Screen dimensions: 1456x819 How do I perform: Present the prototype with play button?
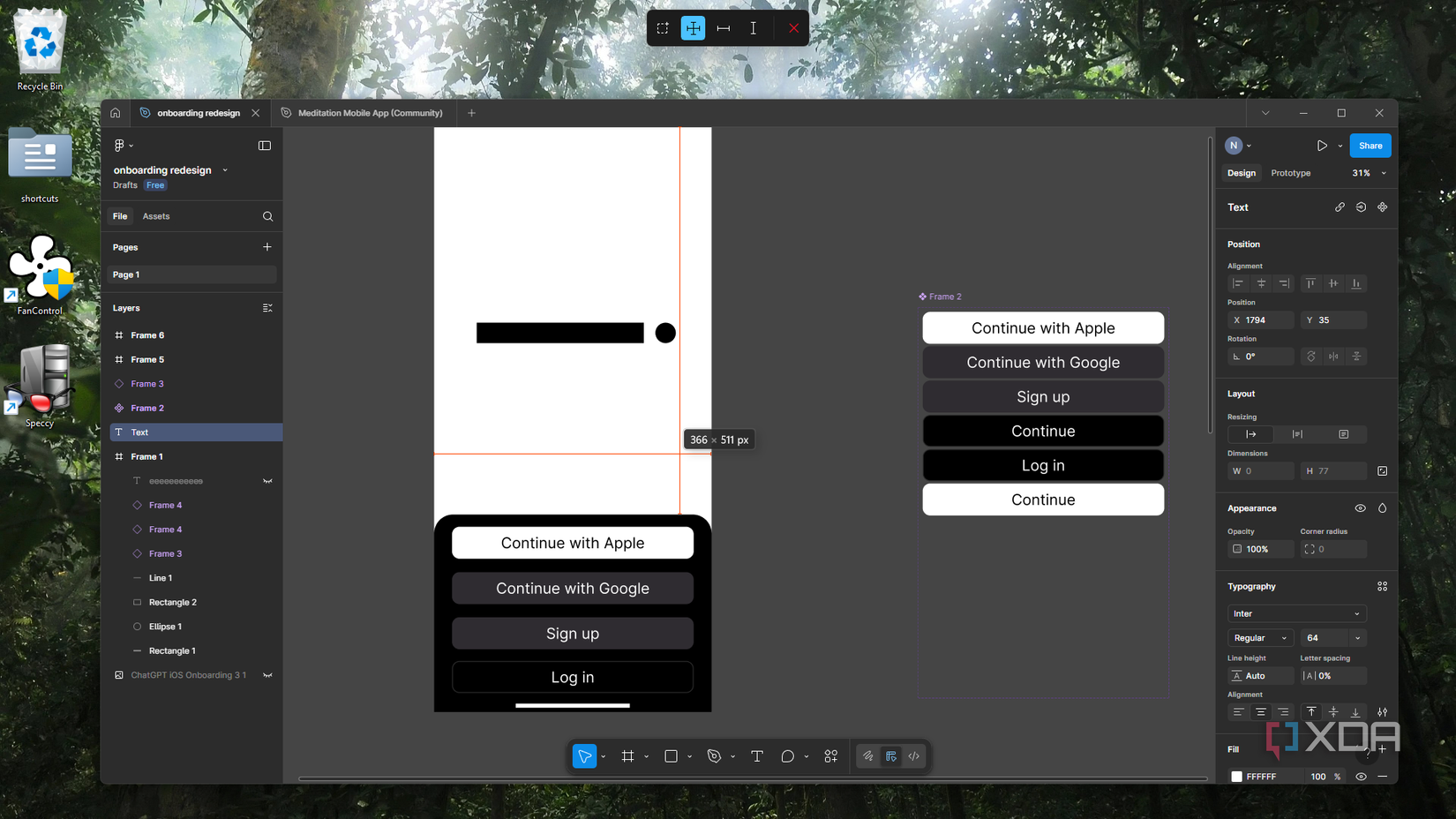point(1322,146)
